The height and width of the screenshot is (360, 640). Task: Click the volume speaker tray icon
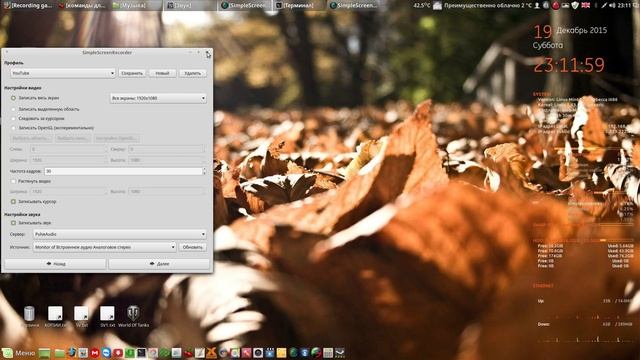612,5
